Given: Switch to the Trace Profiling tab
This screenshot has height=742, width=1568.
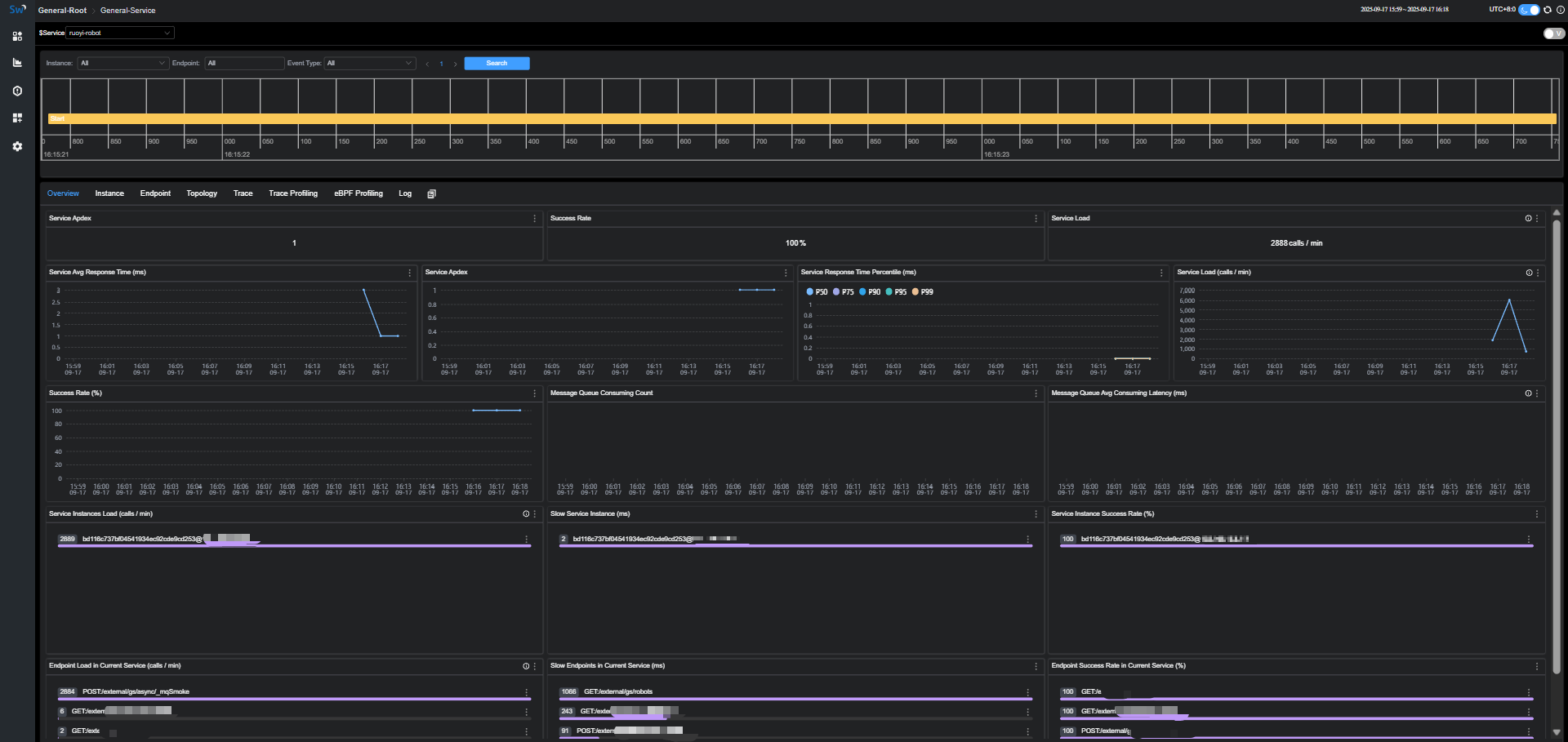Looking at the screenshot, I should [x=293, y=193].
